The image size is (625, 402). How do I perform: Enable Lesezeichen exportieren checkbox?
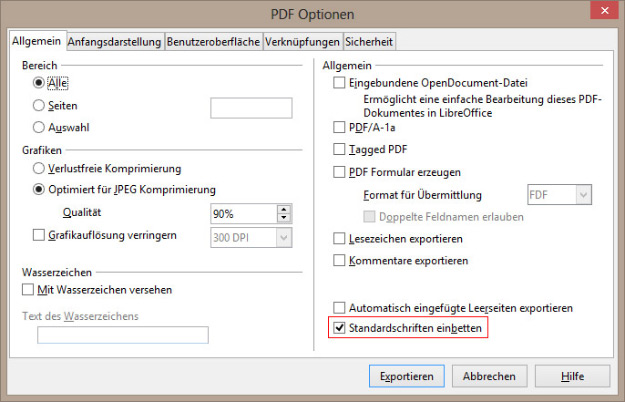[339, 239]
